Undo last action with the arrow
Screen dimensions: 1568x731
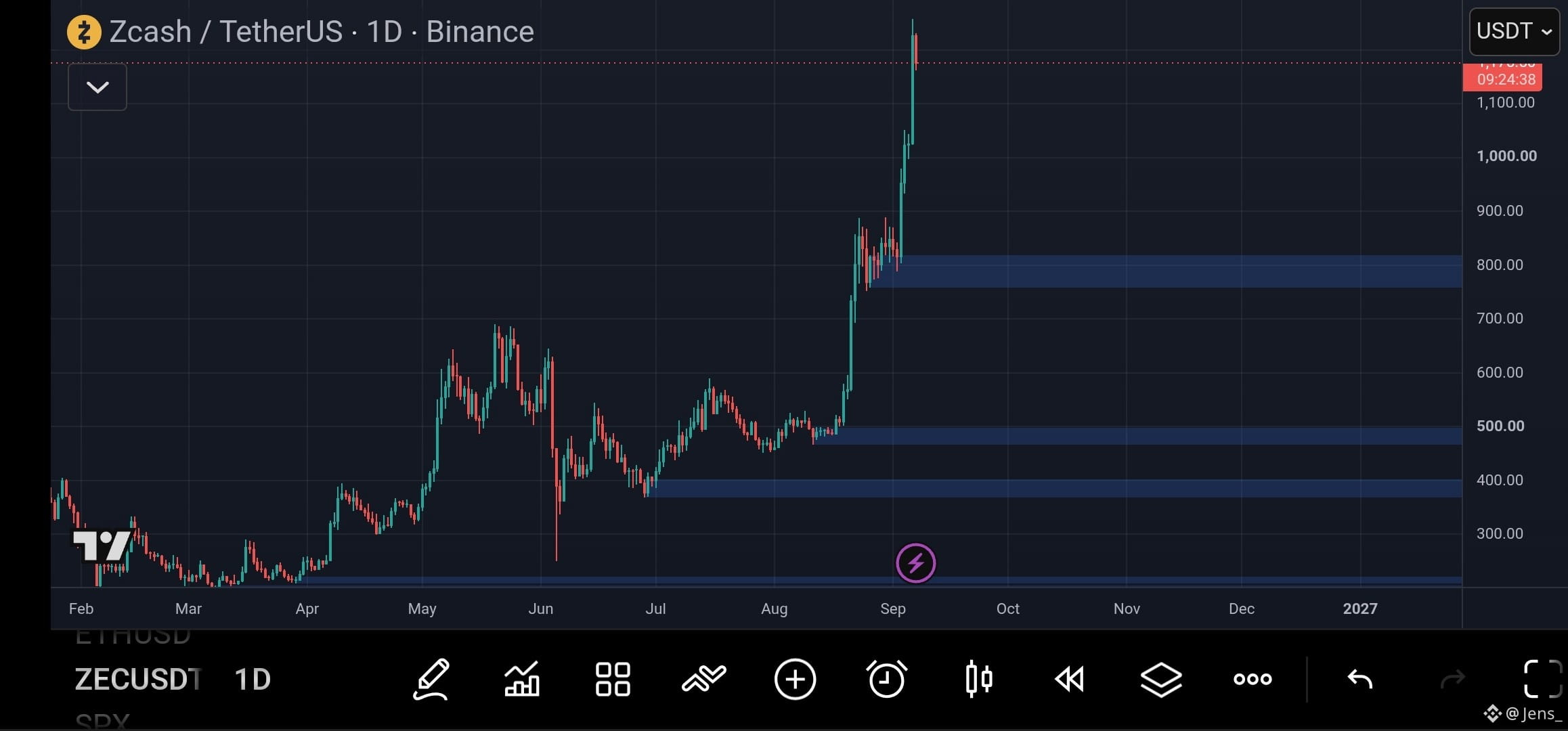[x=1359, y=679]
